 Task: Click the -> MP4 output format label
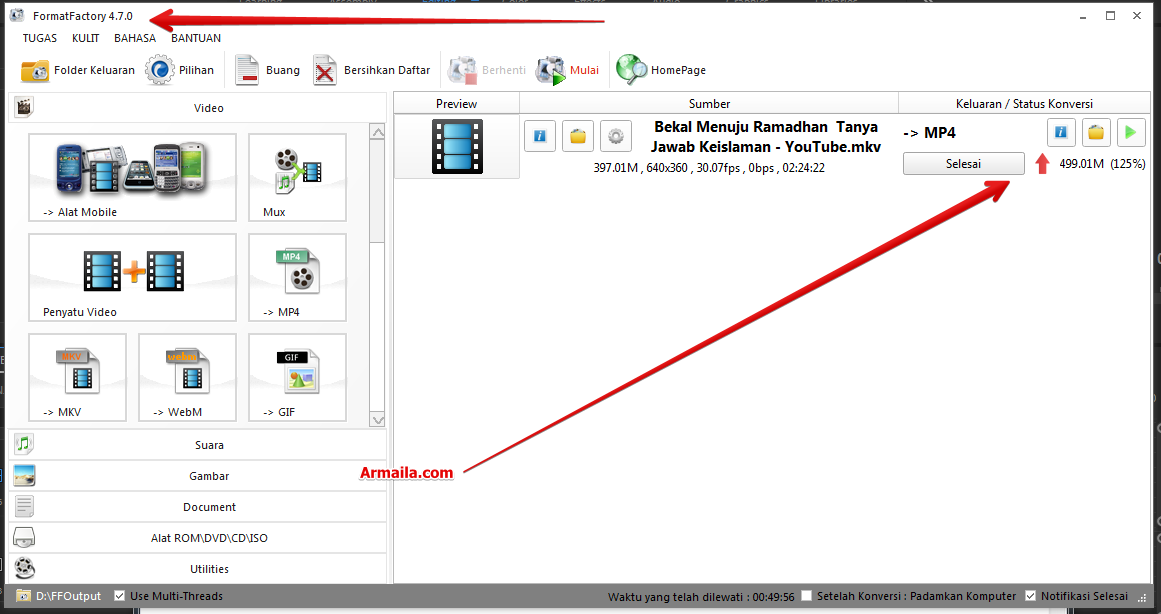(x=929, y=133)
